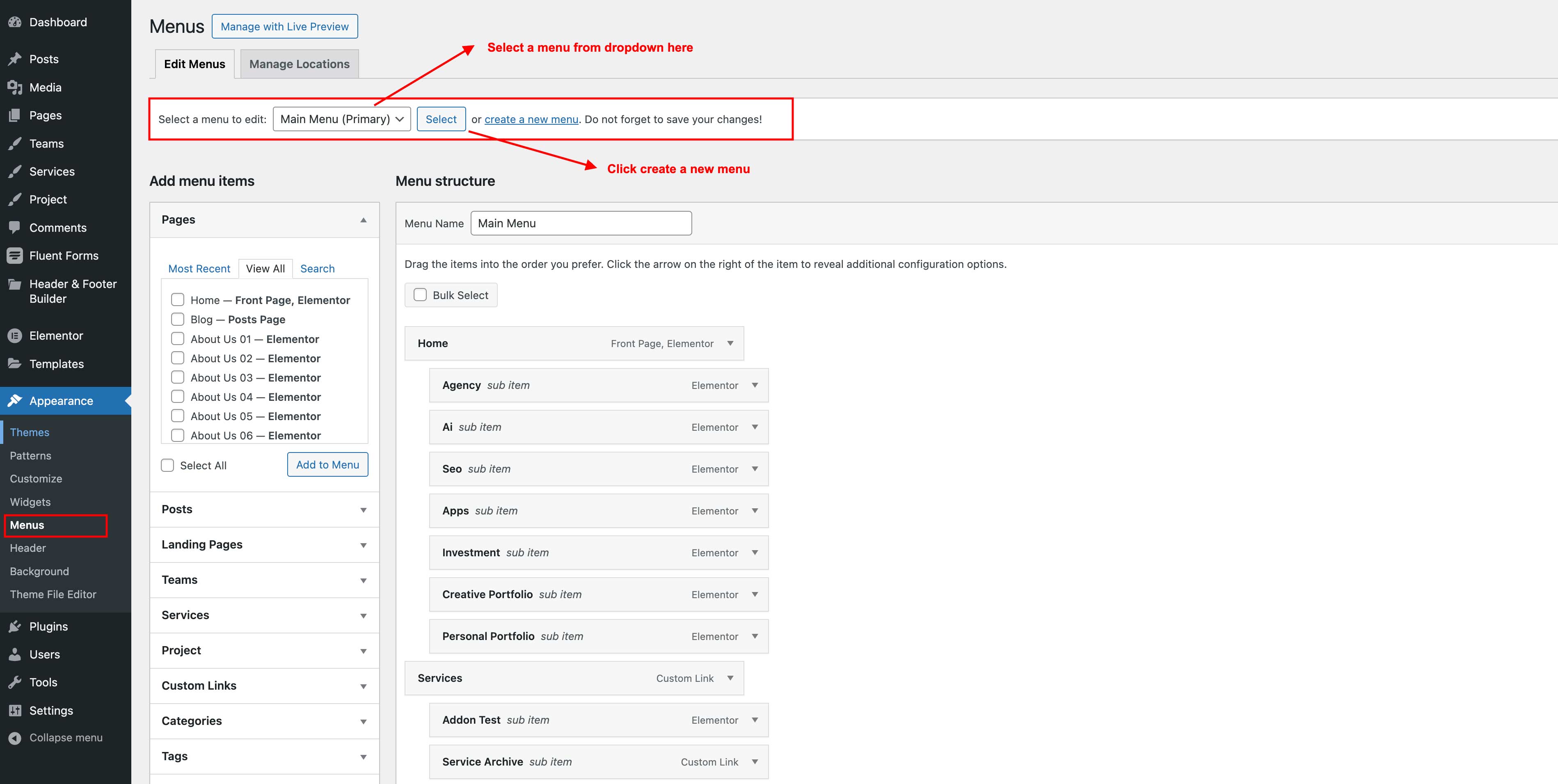
Task: Check the About Us 02 checkbox
Action: (178, 358)
